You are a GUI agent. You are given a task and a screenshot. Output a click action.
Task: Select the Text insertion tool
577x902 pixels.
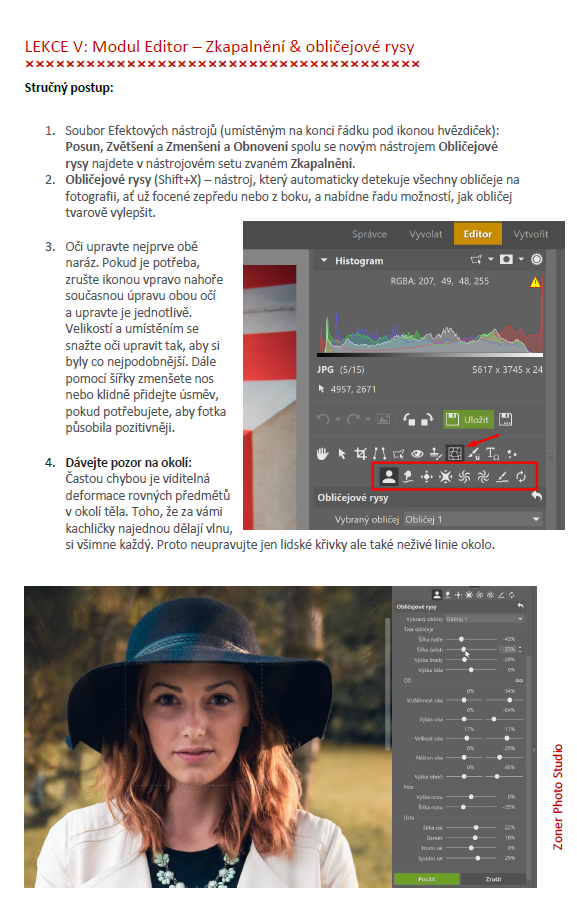coord(492,454)
